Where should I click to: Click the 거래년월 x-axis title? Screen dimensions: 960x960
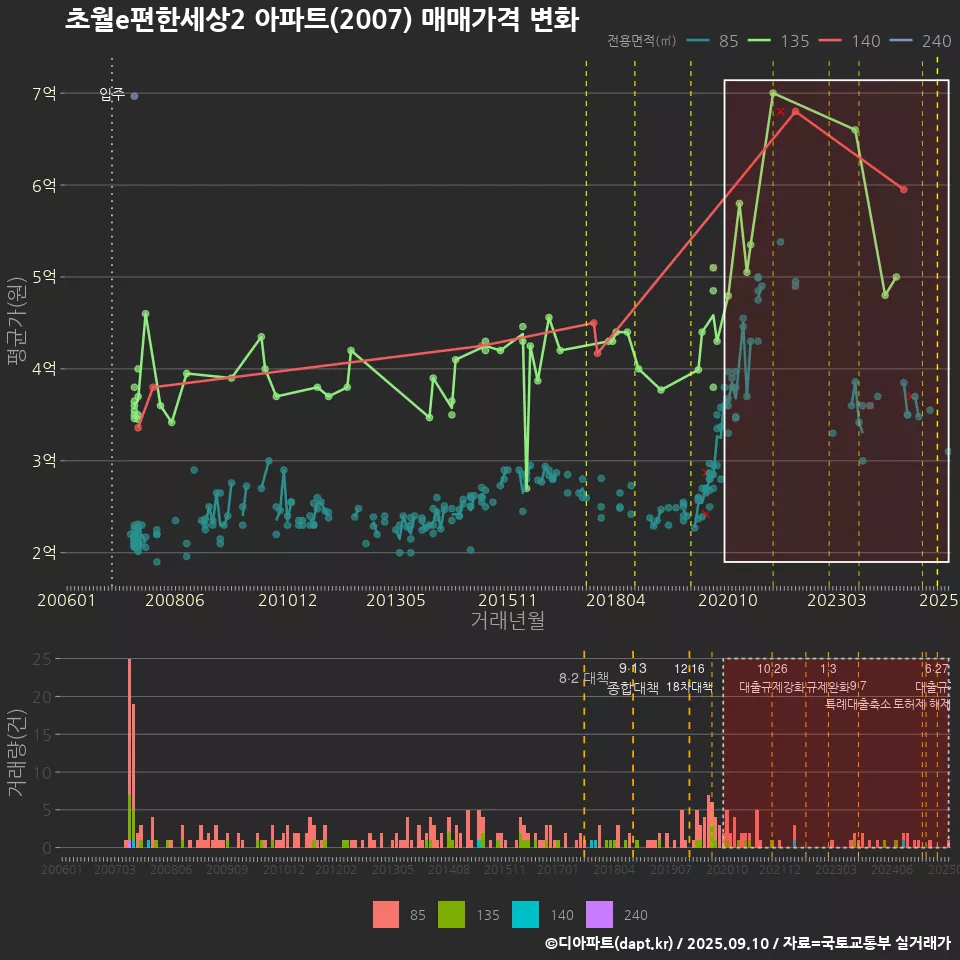(508, 620)
